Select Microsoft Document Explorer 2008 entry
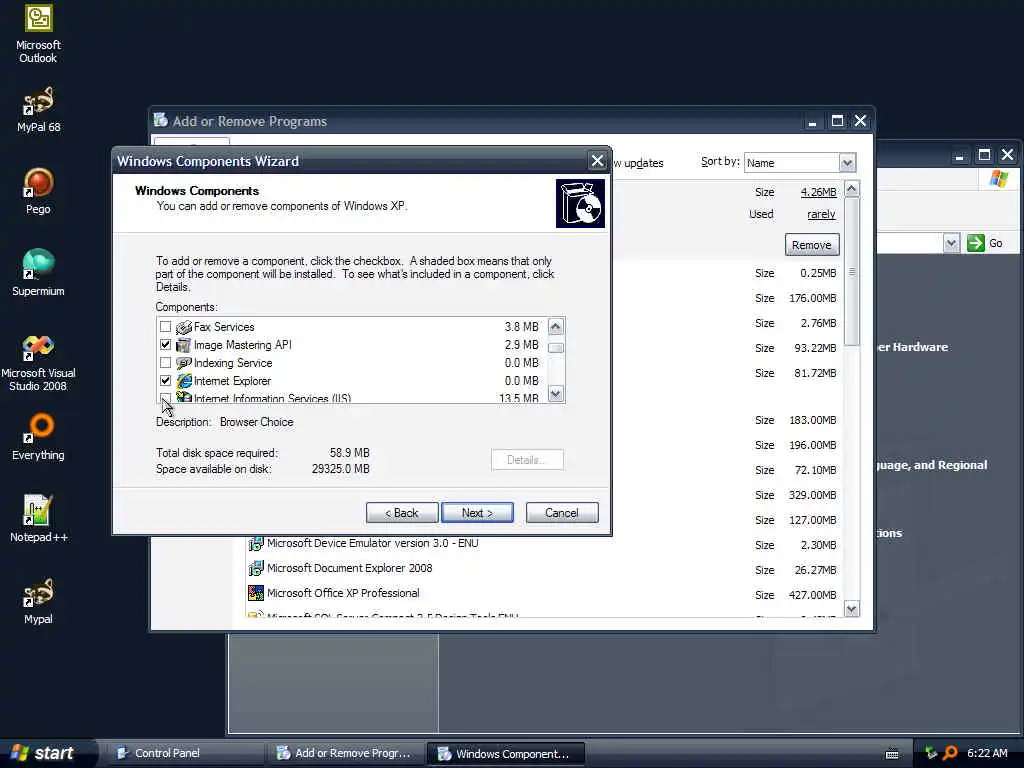 pyautogui.click(x=349, y=568)
